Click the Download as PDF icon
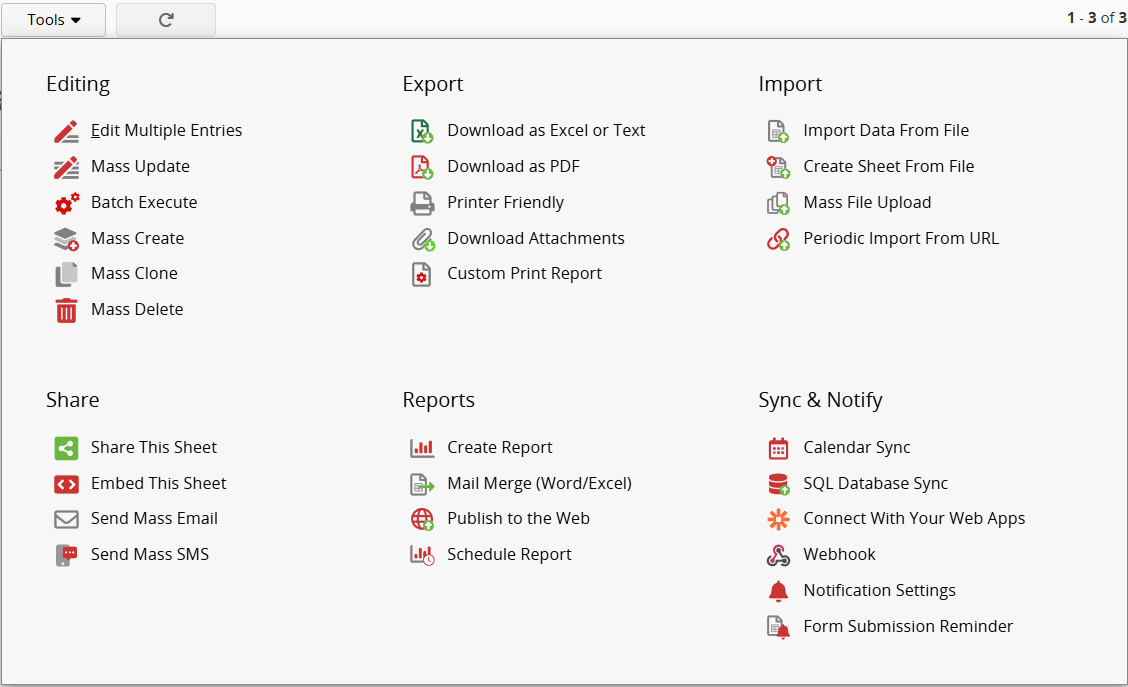 click(422, 167)
